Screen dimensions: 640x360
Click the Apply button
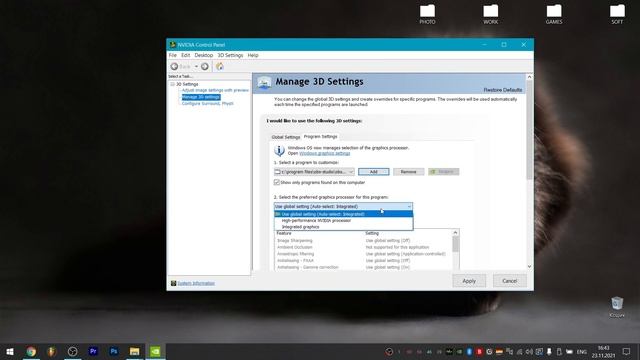(x=469, y=281)
